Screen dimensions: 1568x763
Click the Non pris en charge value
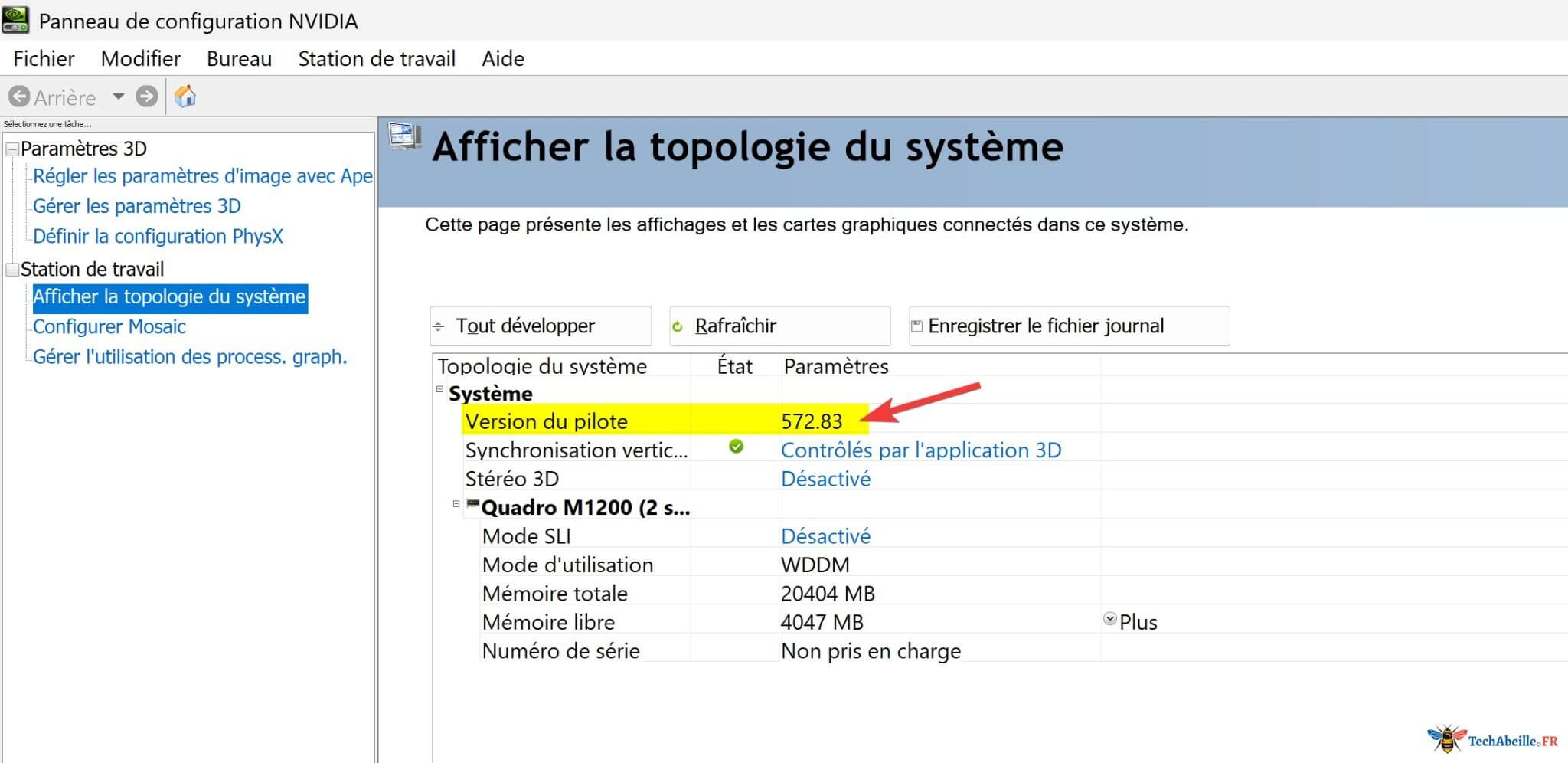[x=871, y=651]
